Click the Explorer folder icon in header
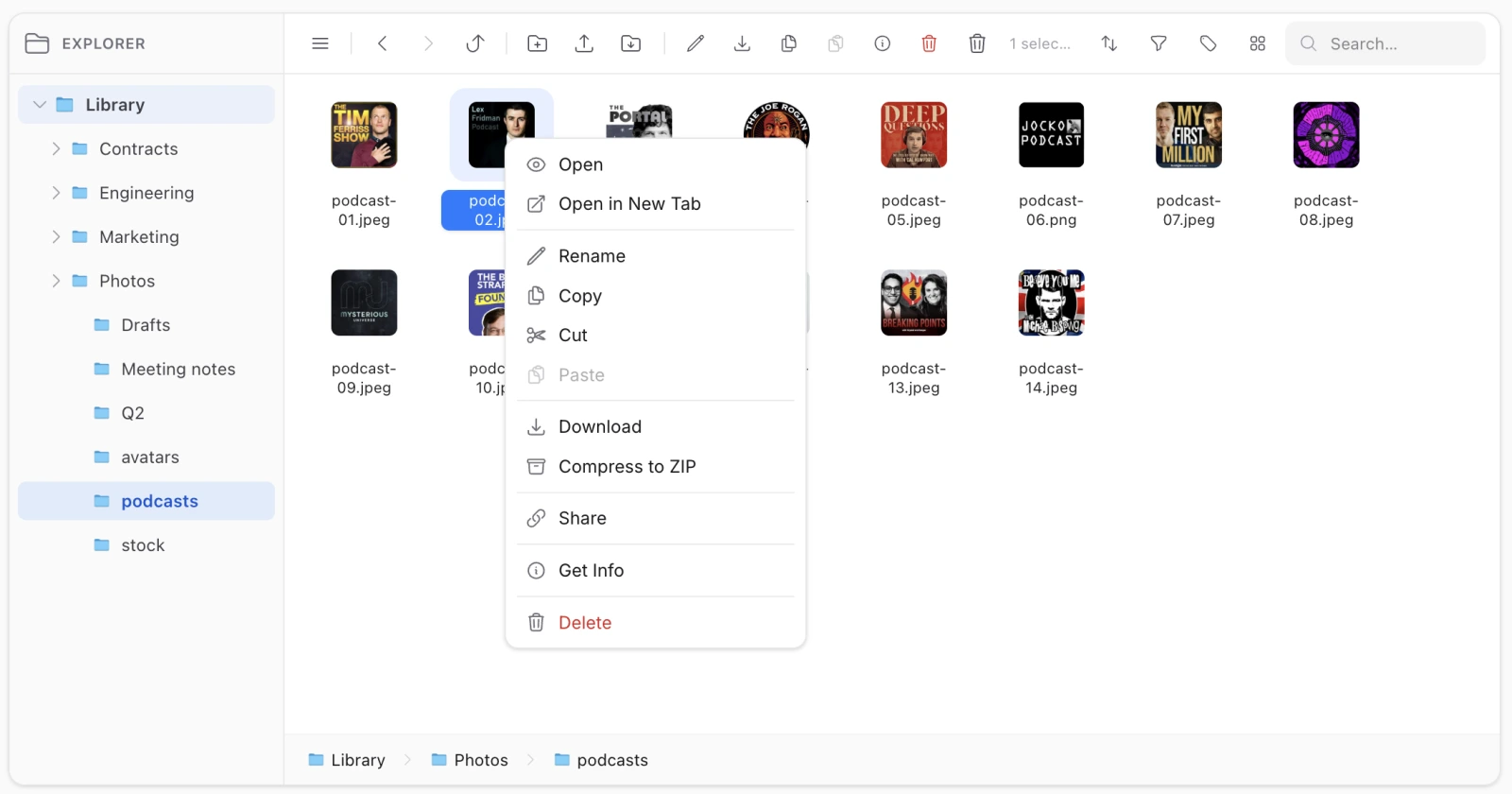Viewport: 1512px width, 794px height. pyautogui.click(x=37, y=43)
